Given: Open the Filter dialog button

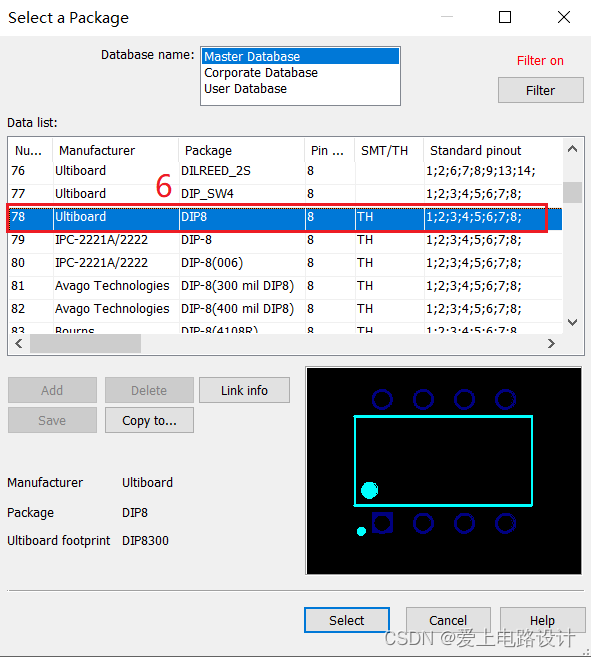Looking at the screenshot, I should (x=540, y=90).
